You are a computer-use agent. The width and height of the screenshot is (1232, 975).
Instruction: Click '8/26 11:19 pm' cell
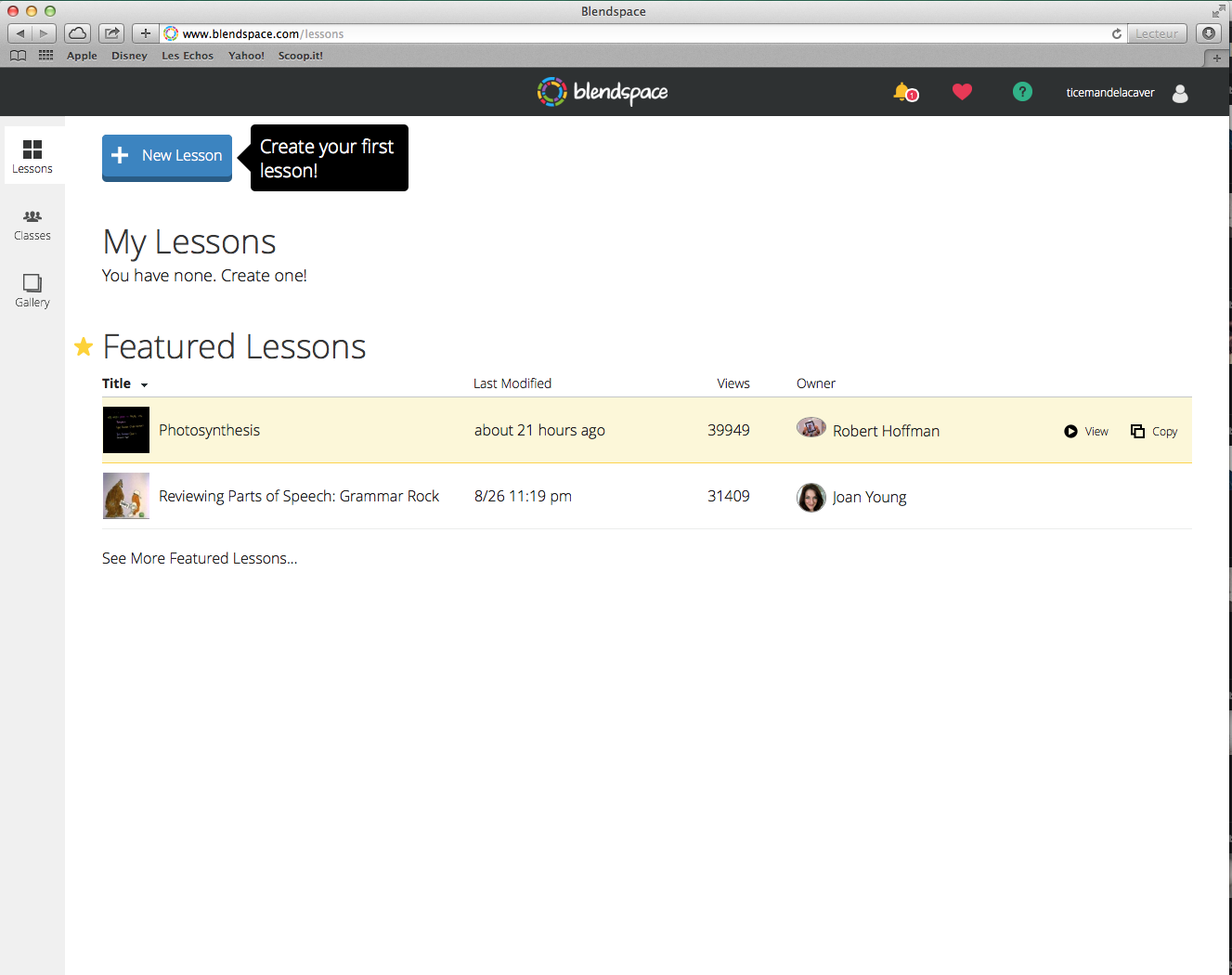coord(523,496)
